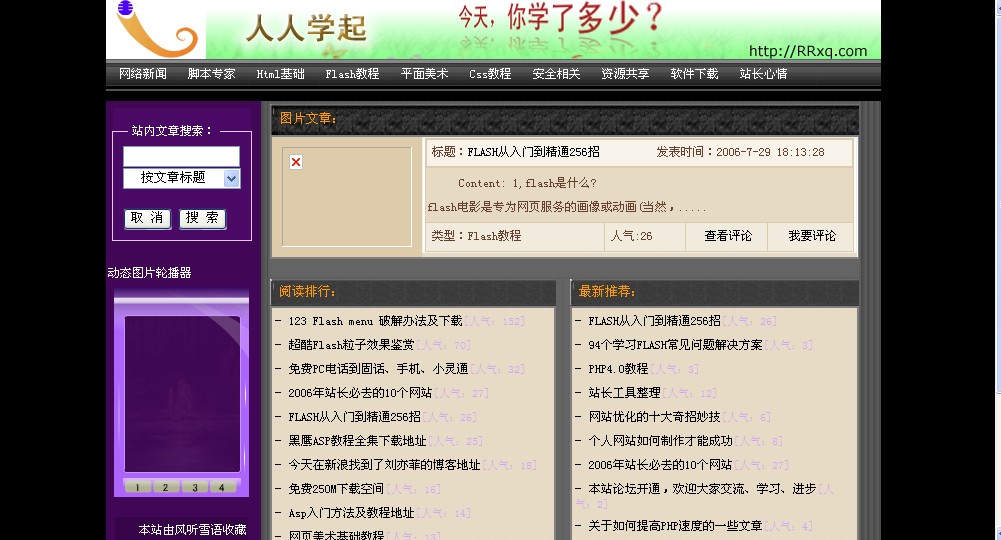The image size is (1001, 540).
Task: Open 站长心情 navigation item
Action: 763,74
